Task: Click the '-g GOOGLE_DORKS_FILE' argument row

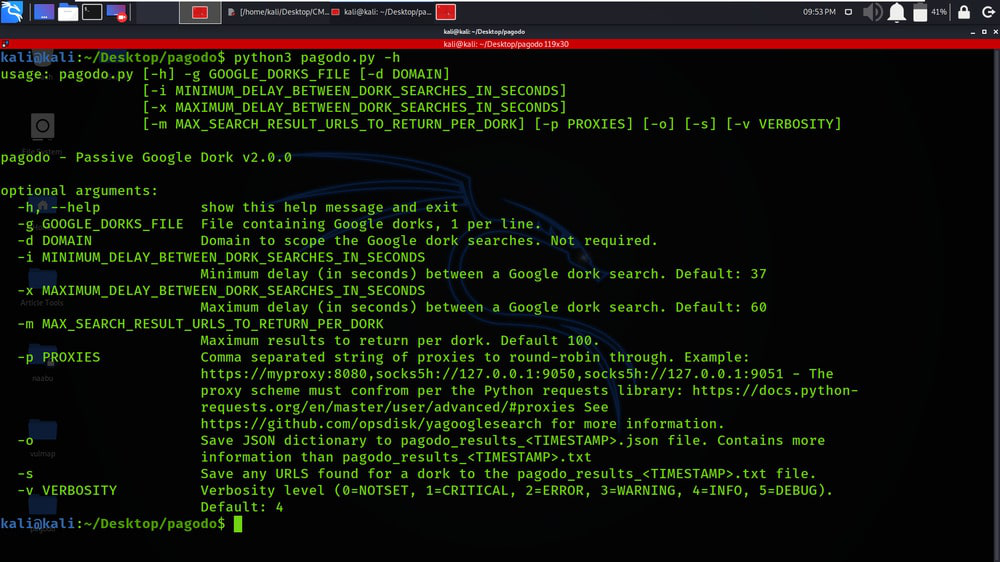Action: pos(279,224)
